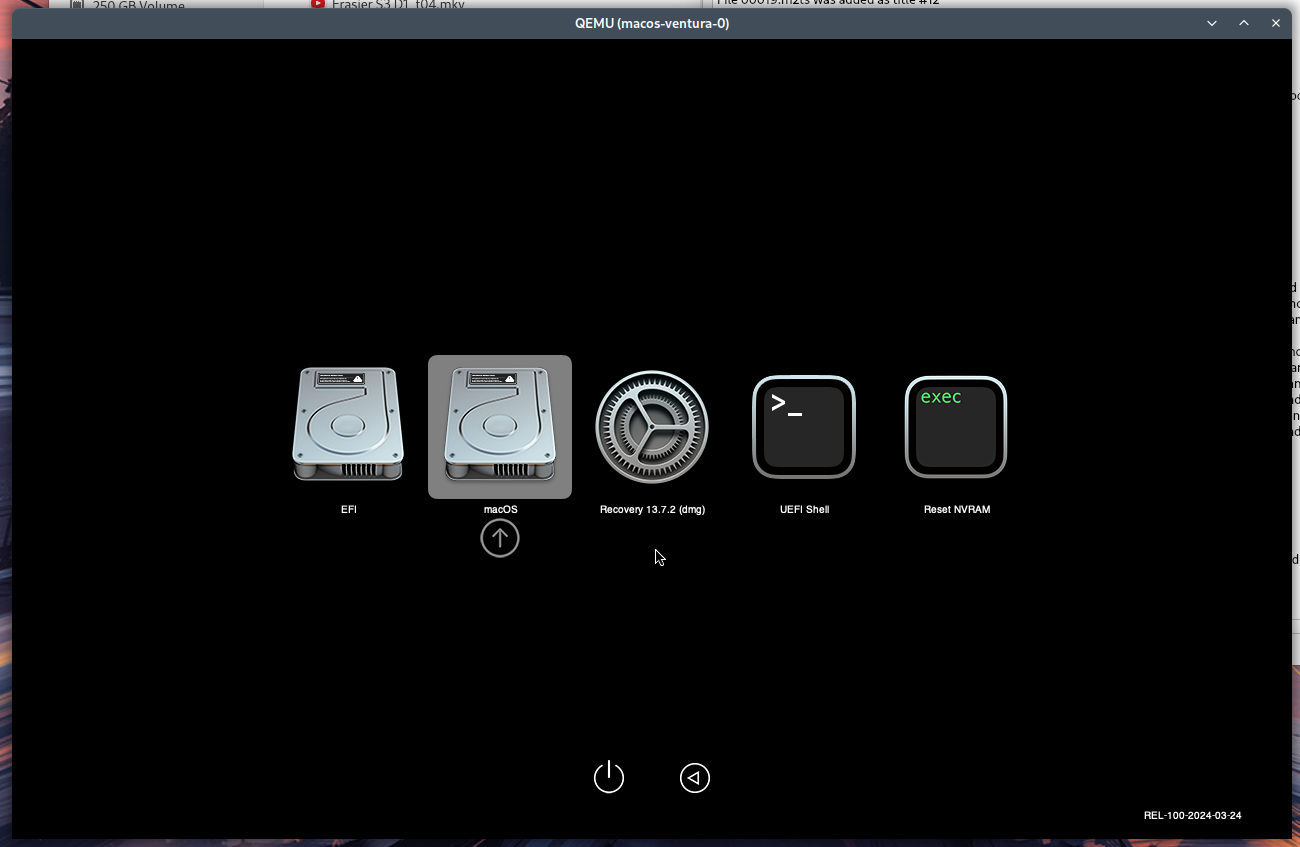The height and width of the screenshot is (847, 1300).
Task: Click the up-arrow default boot indicator
Action: 500,539
